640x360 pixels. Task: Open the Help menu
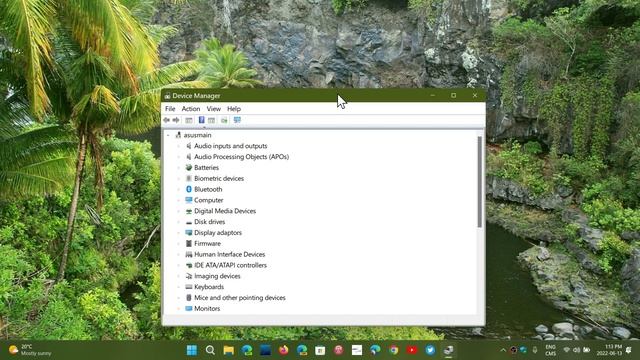(234, 109)
